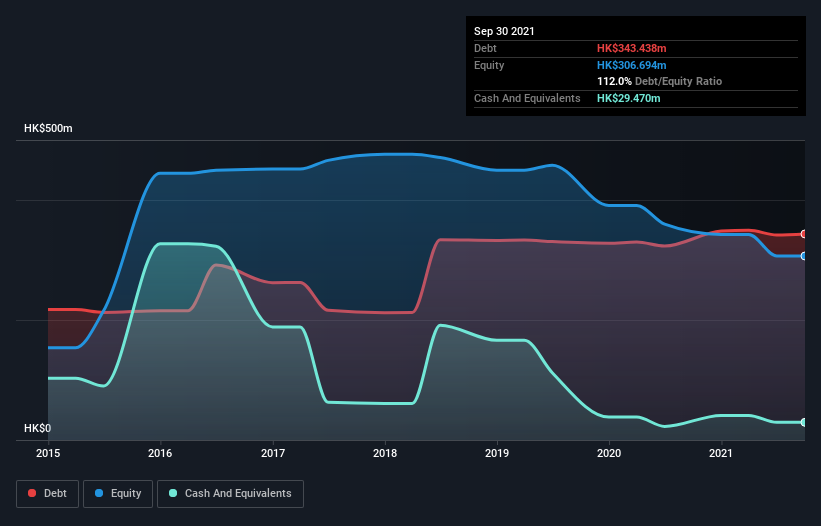Click the red Debt legend dot

pos(32,493)
